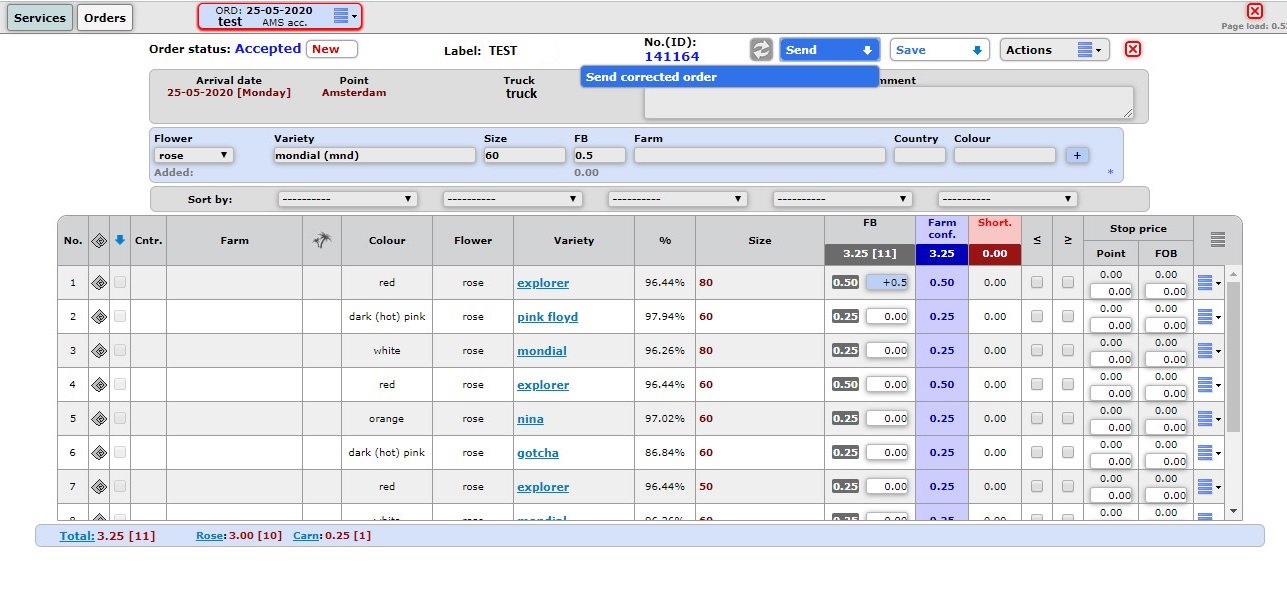The height and width of the screenshot is (600, 1287).
Task: Open the Actions dropdown menu
Action: (x=1054, y=50)
